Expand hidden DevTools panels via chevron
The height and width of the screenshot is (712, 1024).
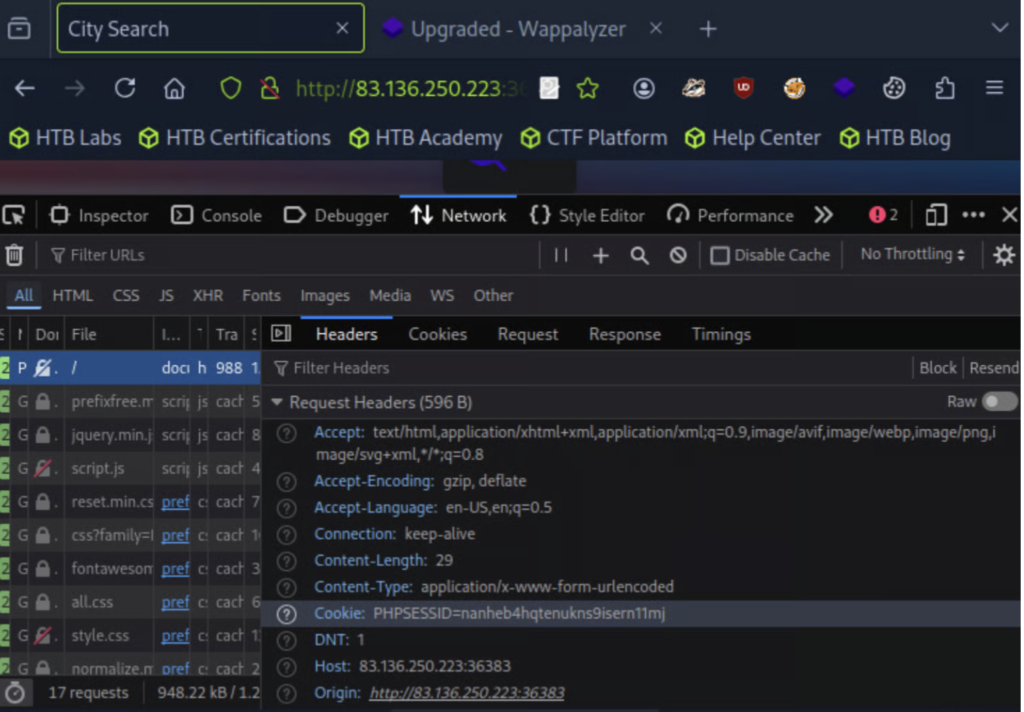[823, 214]
